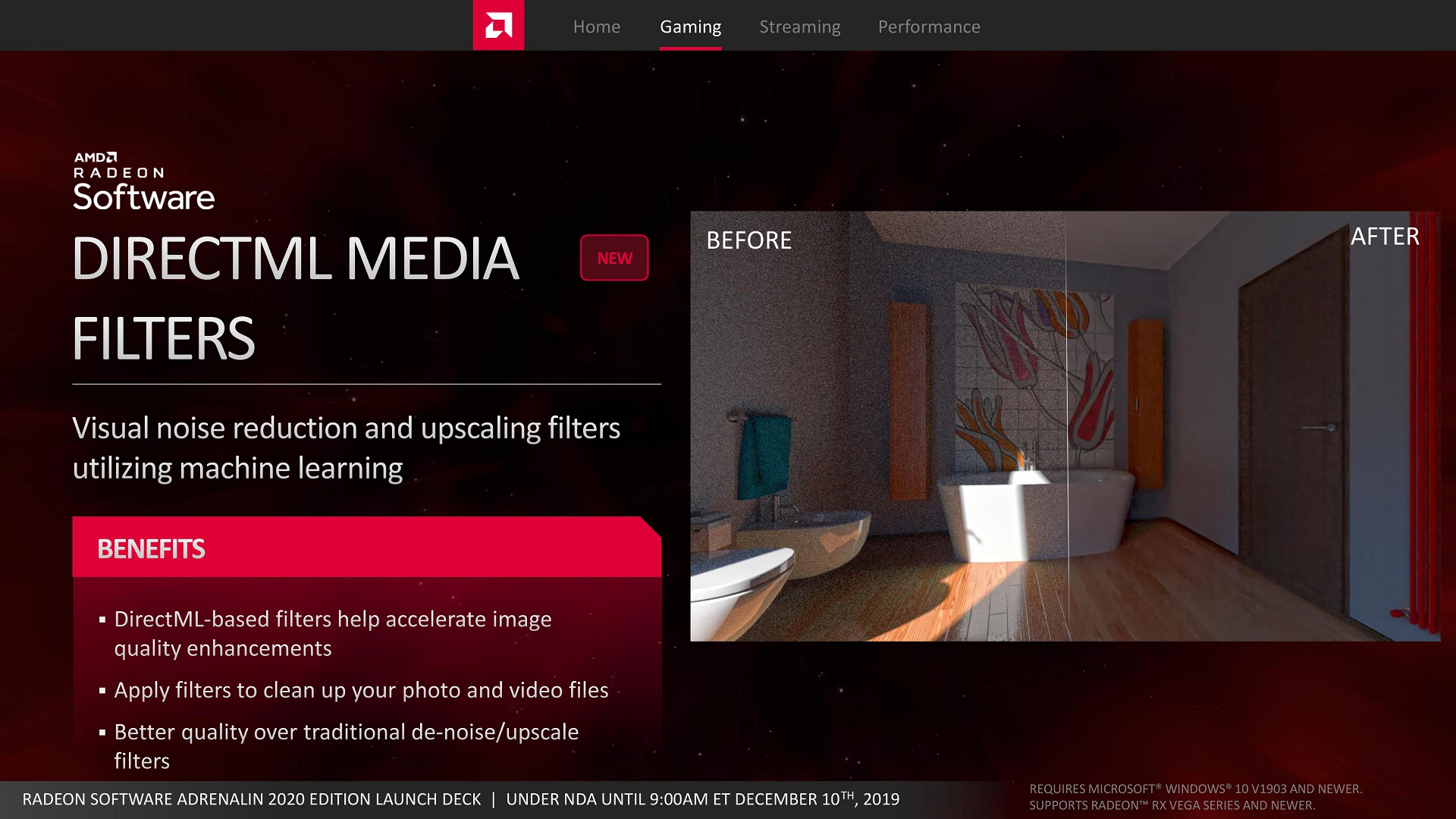Click the Apply filters bullet point
The width and height of the screenshot is (1456, 819).
point(361,690)
